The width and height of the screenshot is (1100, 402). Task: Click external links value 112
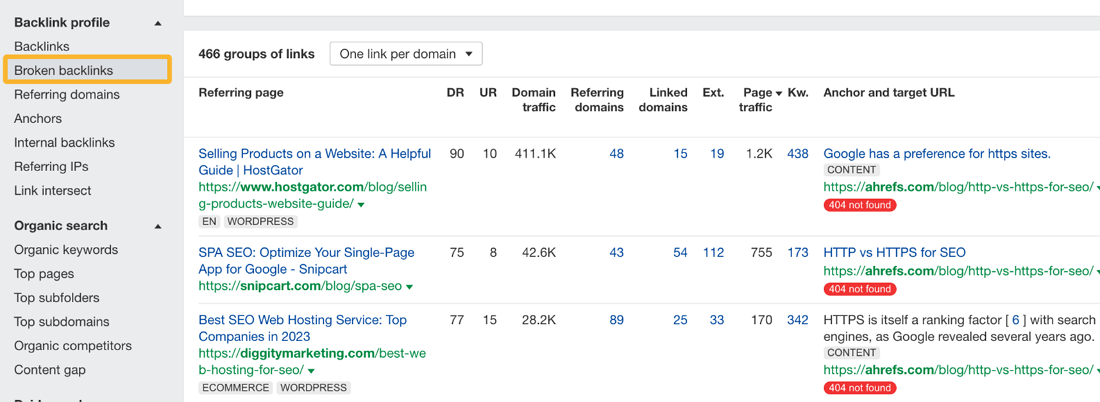tap(713, 253)
